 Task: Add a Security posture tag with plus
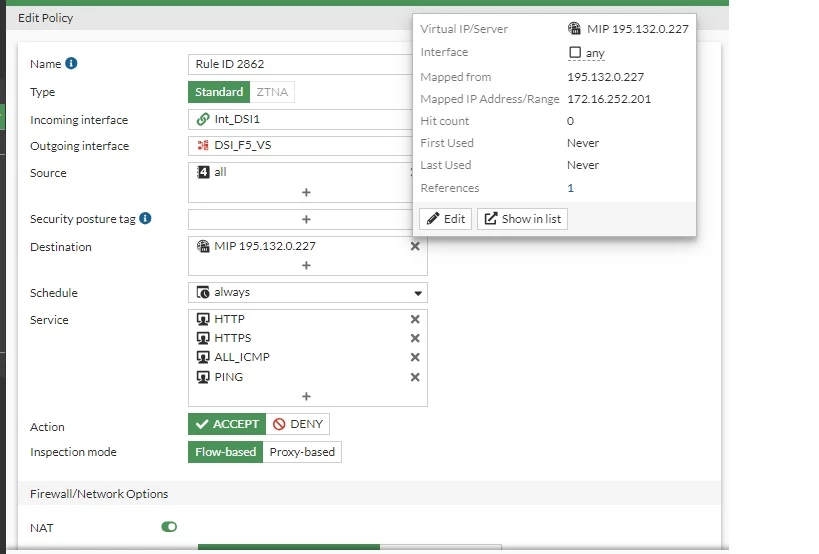pos(307,219)
